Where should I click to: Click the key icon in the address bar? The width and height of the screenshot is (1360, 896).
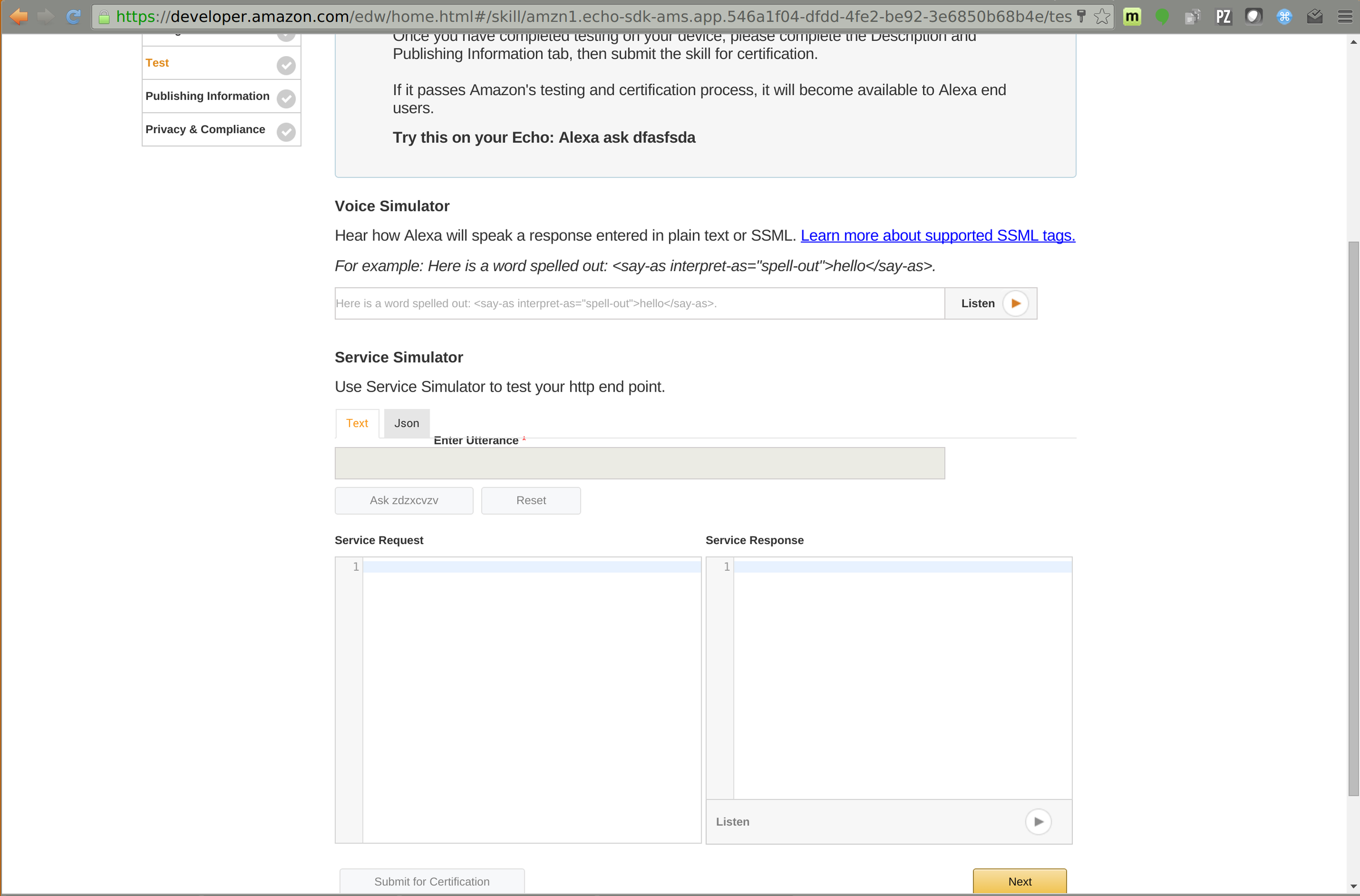[1081, 16]
